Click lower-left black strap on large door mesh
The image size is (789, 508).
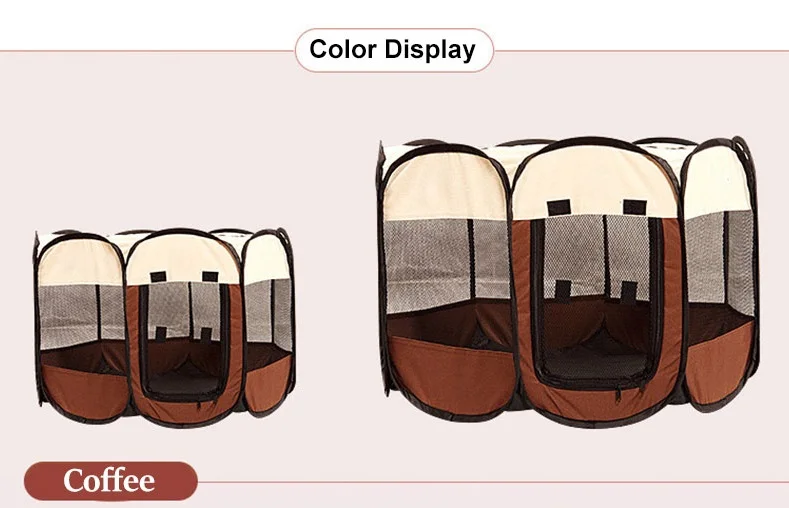coord(563,291)
